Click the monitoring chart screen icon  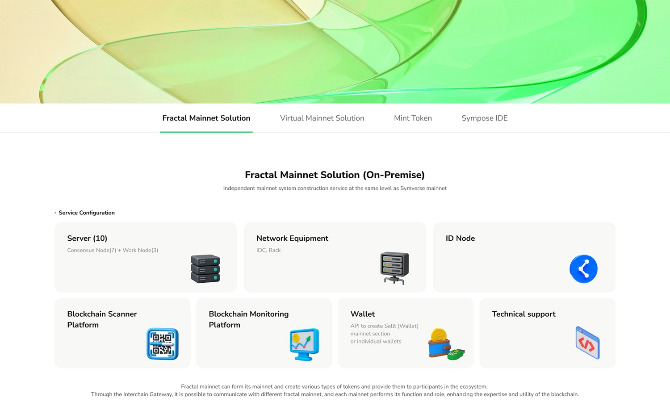pos(304,344)
